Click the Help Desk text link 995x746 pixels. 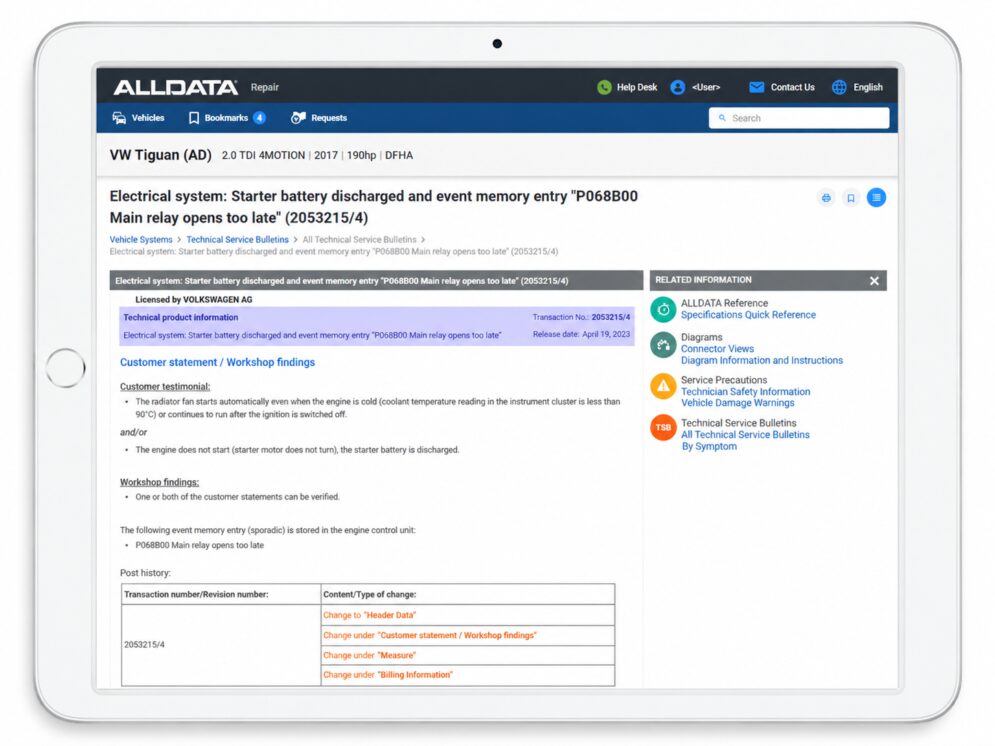[637, 87]
